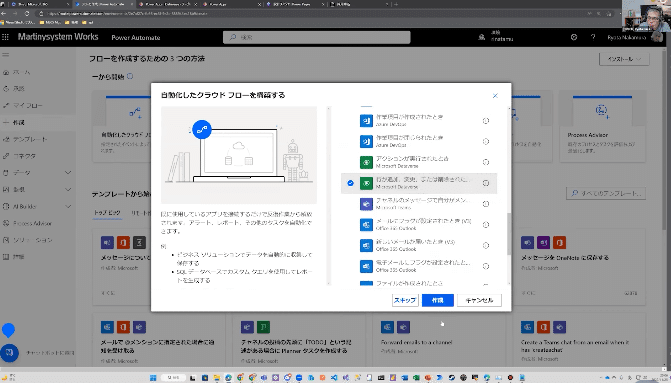Show info for 作業項目が作成されたとき trigger
The height and width of the screenshot is (383, 671).
(486, 121)
